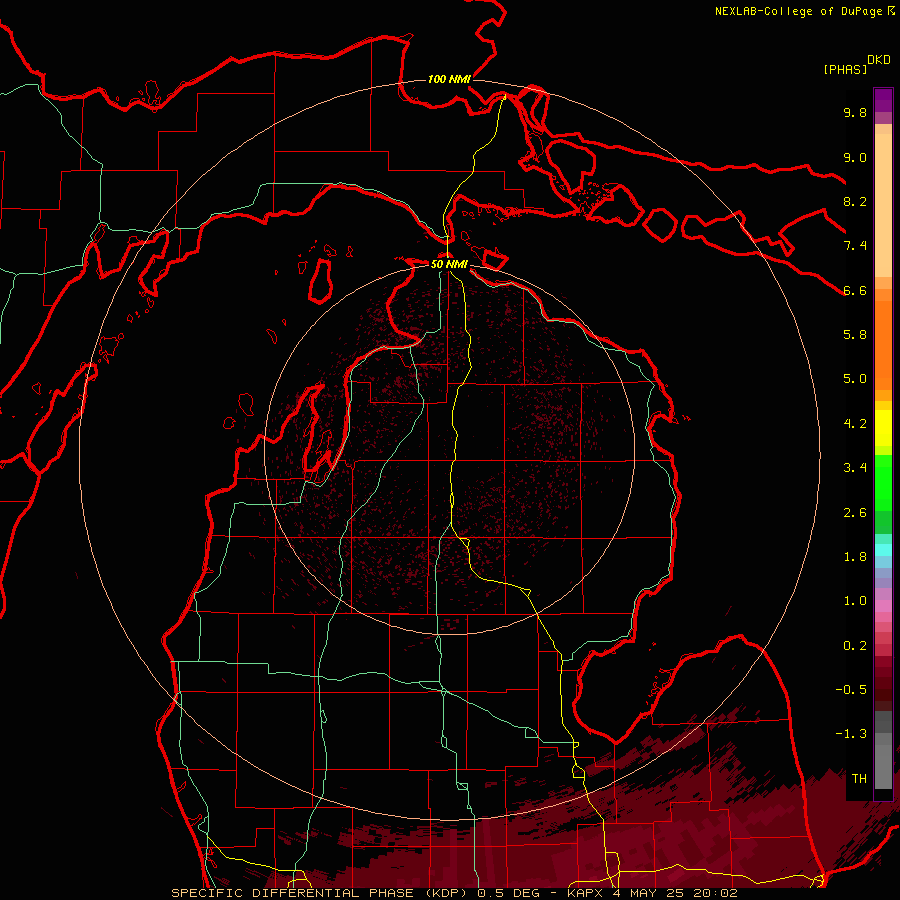Screen dimensions: 900x900
Task: Select the 100 NMI range ring label
Action: click(449, 79)
